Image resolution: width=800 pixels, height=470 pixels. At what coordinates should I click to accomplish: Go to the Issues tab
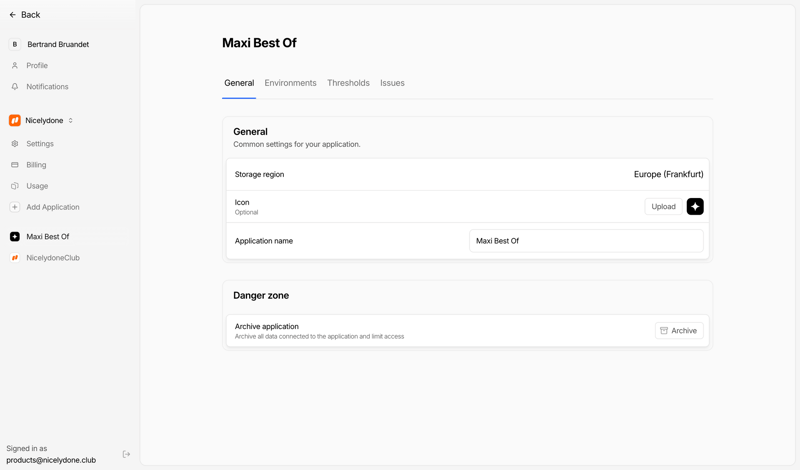pyautogui.click(x=392, y=83)
